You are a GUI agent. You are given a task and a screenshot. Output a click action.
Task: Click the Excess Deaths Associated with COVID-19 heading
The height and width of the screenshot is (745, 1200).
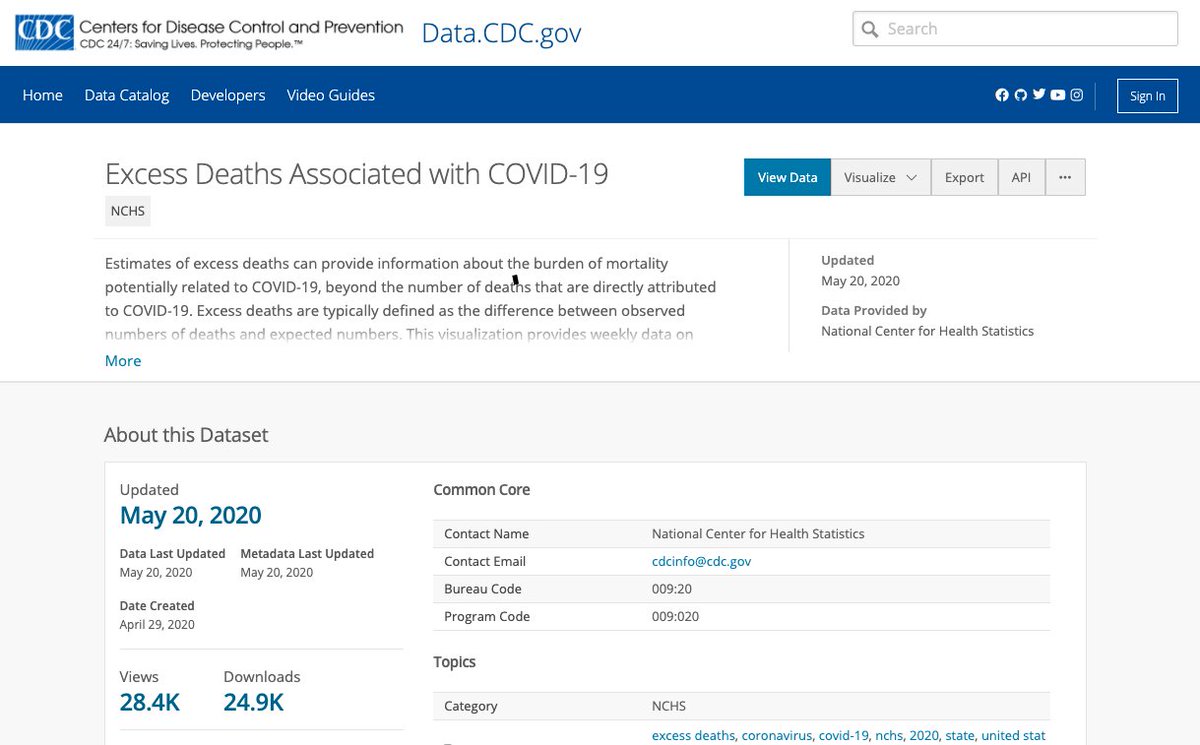tap(356, 174)
